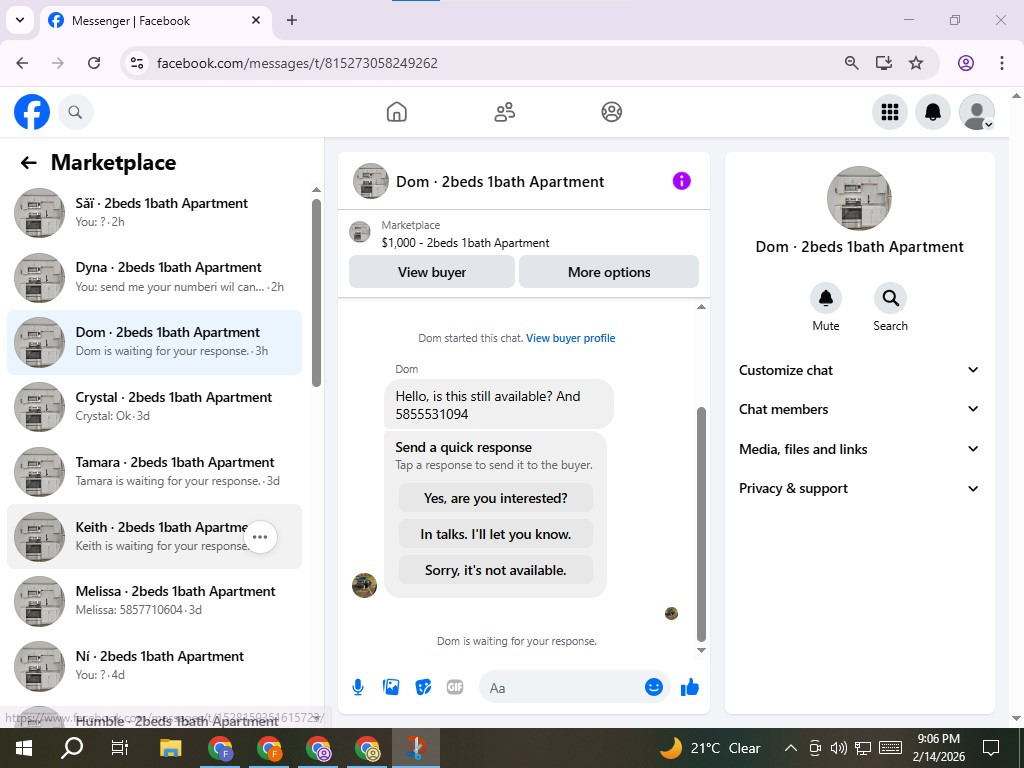
Task: Select the Messenger | Facebook tab
Action: [x=155, y=21]
